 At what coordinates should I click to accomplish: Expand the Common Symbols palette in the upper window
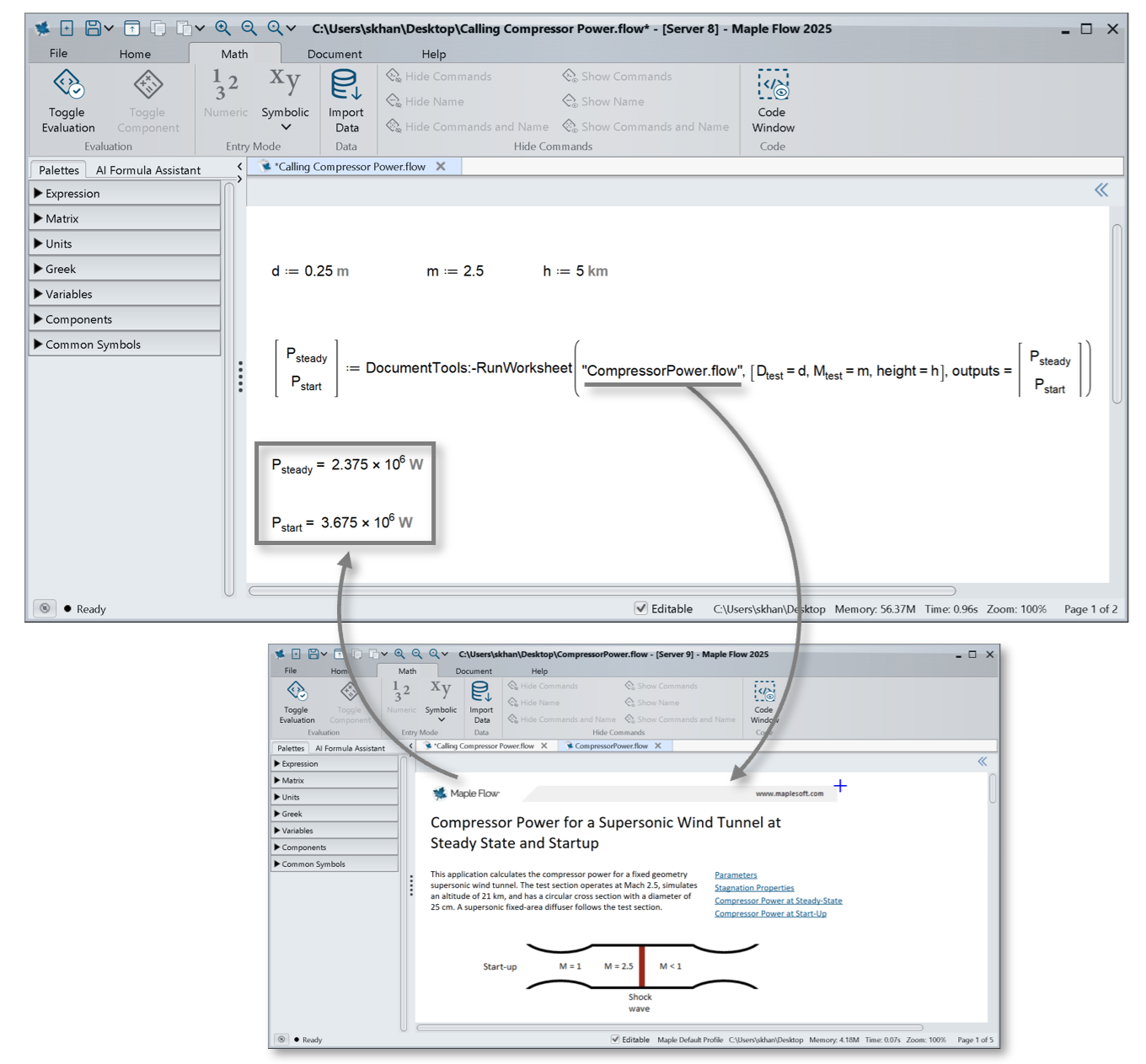[x=125, y=345]
